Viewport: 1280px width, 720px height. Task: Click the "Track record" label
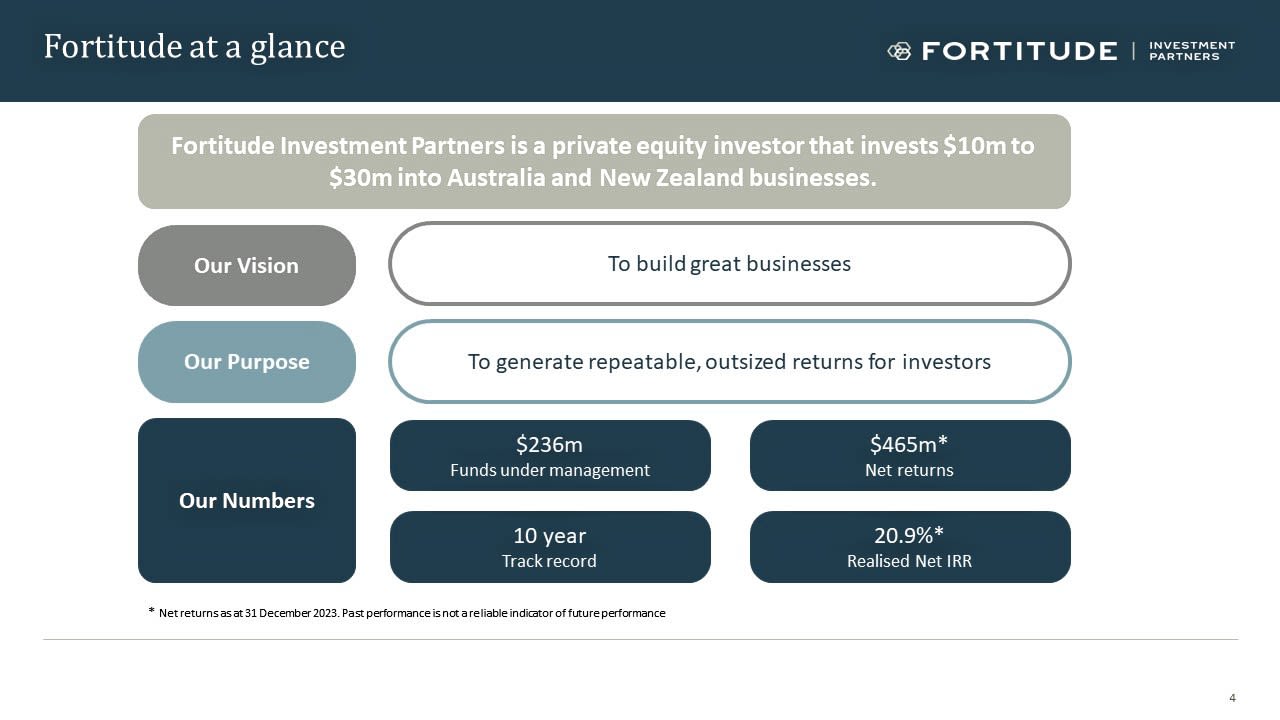pos(549,561)
